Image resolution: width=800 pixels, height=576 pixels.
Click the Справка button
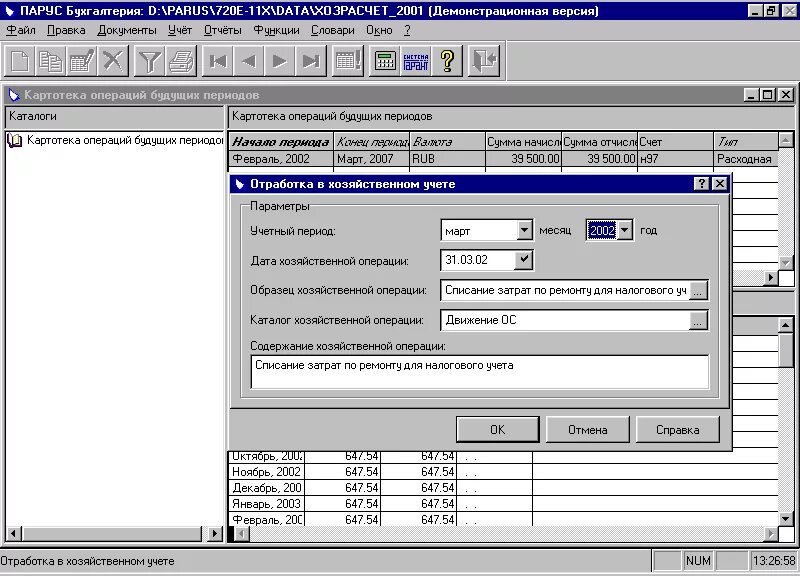tap(678, 430)
